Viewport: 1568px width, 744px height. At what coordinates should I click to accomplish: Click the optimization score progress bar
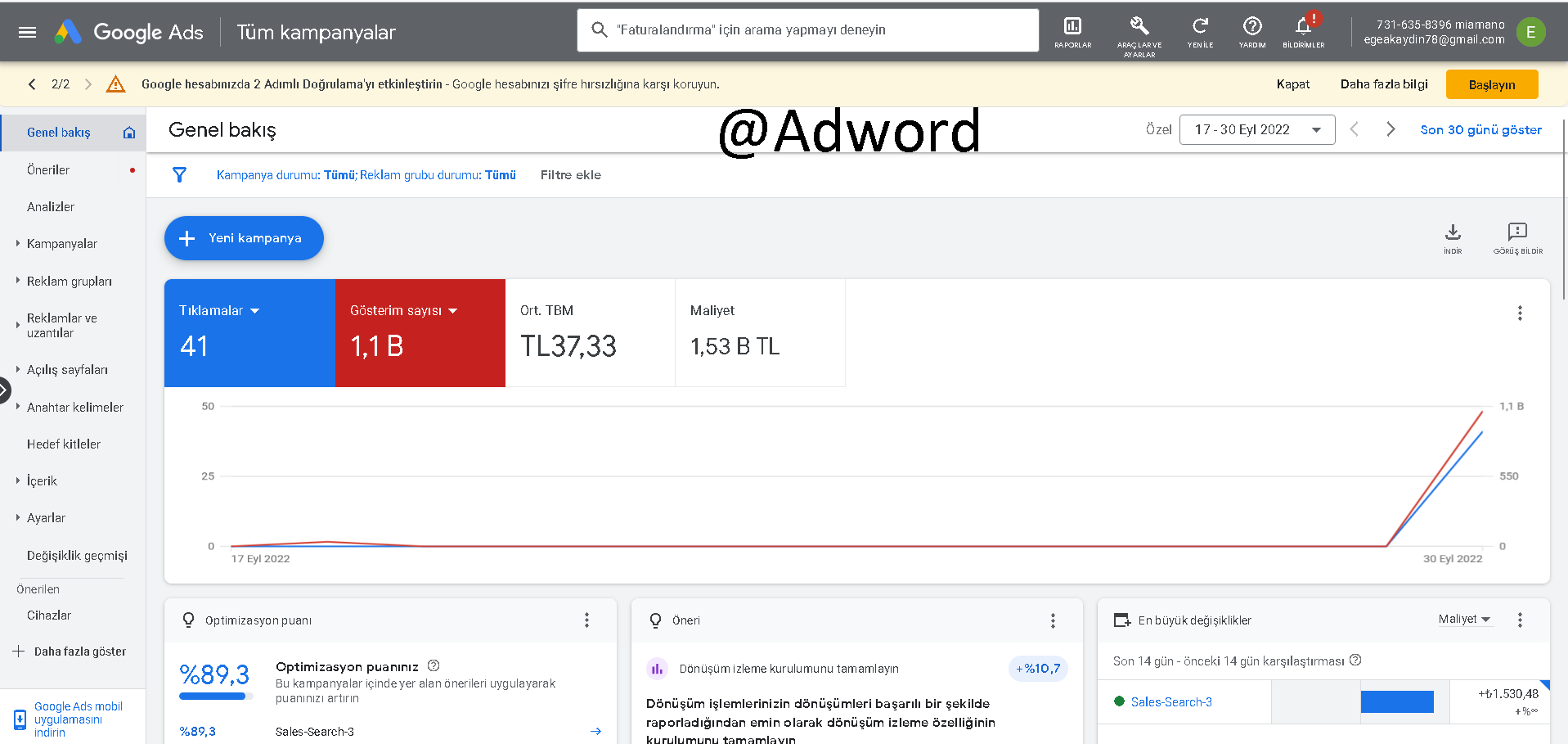(216, 697)
